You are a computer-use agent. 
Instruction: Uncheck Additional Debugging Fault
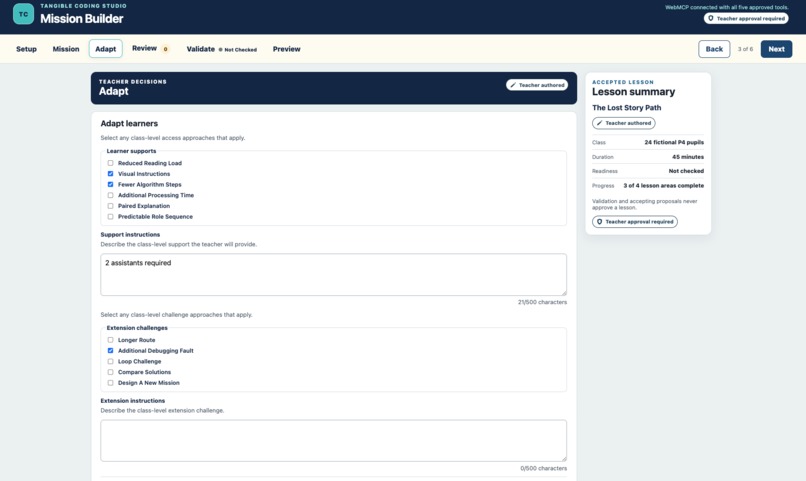point(111,350)
